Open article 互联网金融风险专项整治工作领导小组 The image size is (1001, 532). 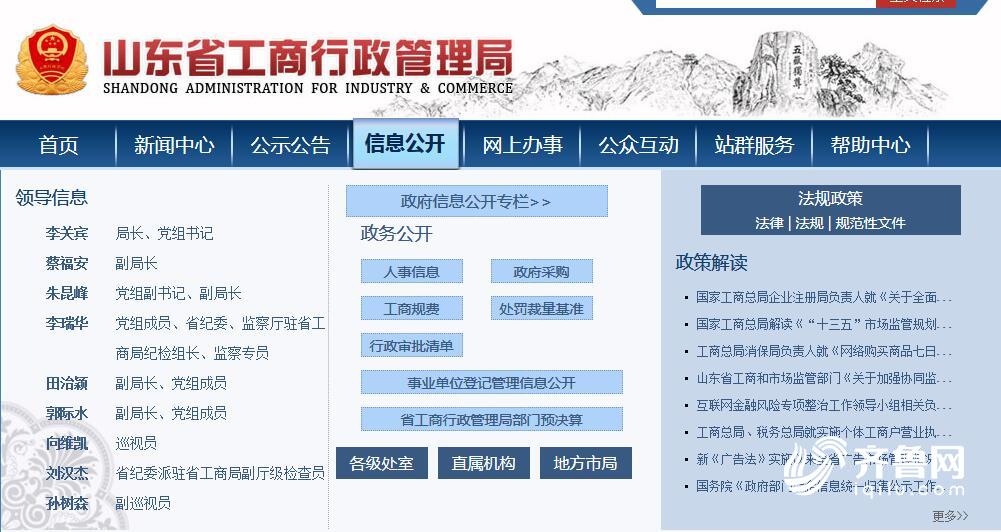click(x=824, y=405)
